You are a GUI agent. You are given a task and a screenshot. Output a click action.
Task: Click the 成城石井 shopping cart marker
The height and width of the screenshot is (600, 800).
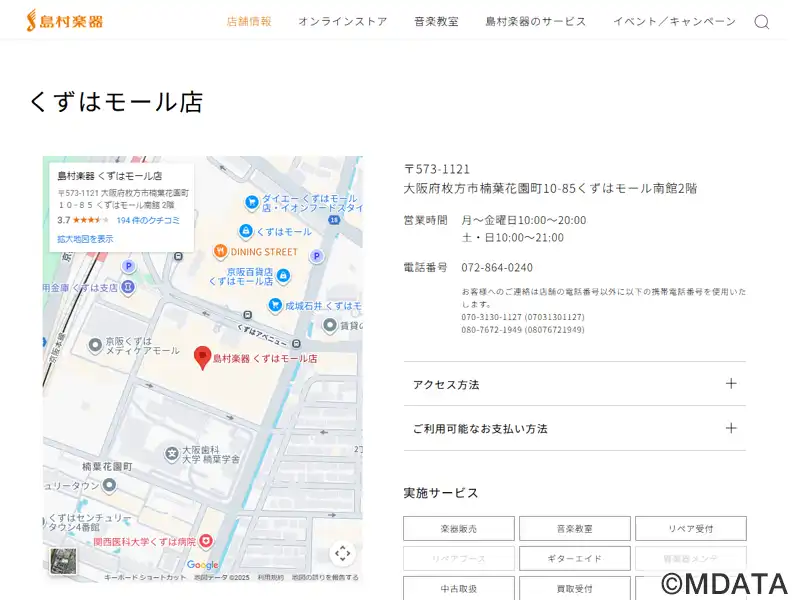click(x=274, y=305)
